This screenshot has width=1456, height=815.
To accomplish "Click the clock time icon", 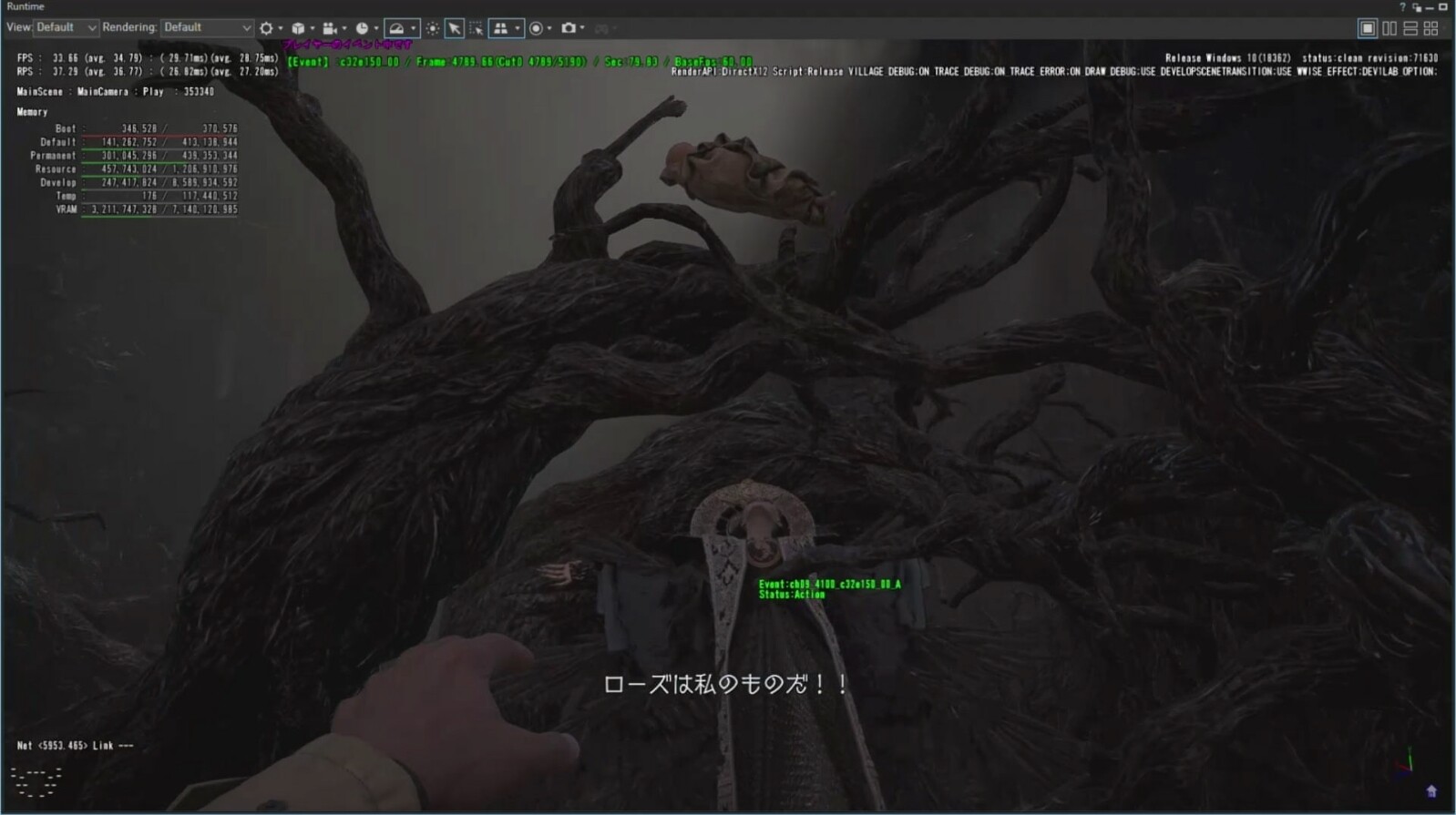I will [362, 28].
